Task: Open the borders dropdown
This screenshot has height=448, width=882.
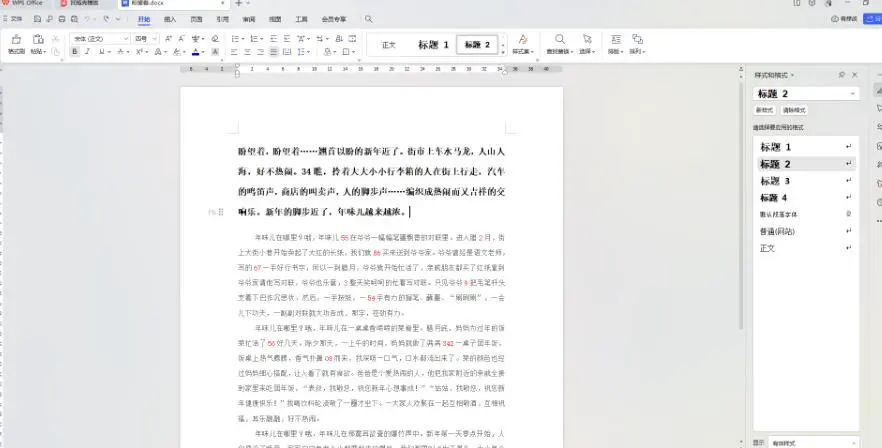Action: [x=354, y=52]
